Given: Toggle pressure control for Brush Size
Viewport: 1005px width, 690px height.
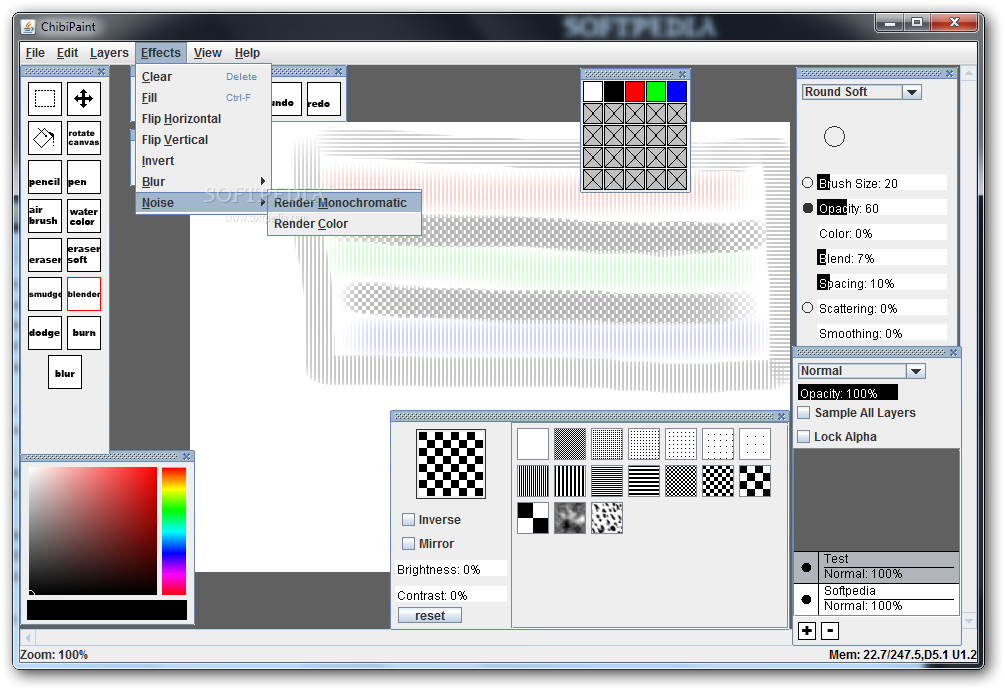Looking at the screenshot, I should click(808, 183).
